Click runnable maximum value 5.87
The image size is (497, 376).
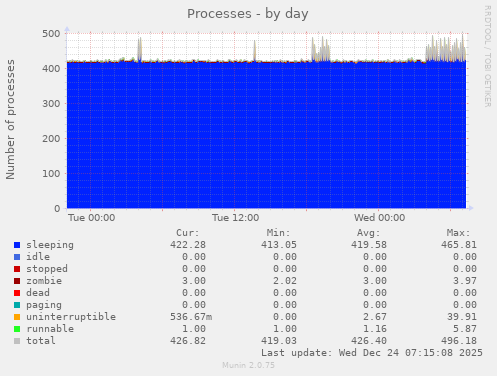click(465, 329)
